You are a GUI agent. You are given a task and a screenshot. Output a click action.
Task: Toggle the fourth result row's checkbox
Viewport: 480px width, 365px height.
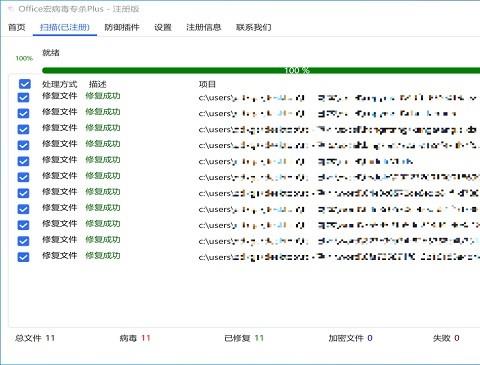[23, 145]
